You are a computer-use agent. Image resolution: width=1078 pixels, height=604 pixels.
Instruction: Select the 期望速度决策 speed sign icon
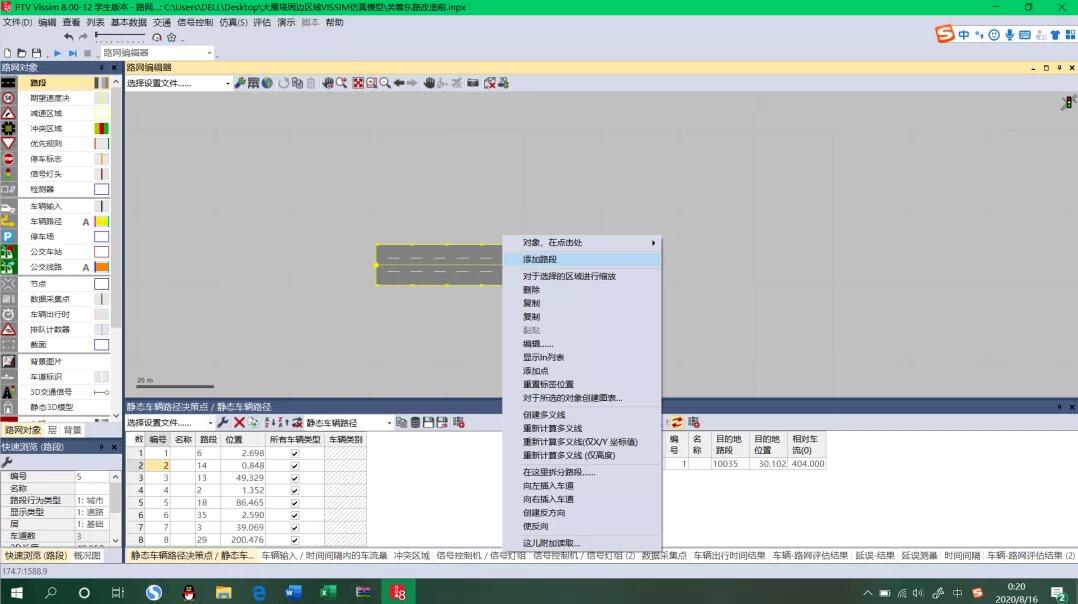pyautogui.click(x=8, y=98)
